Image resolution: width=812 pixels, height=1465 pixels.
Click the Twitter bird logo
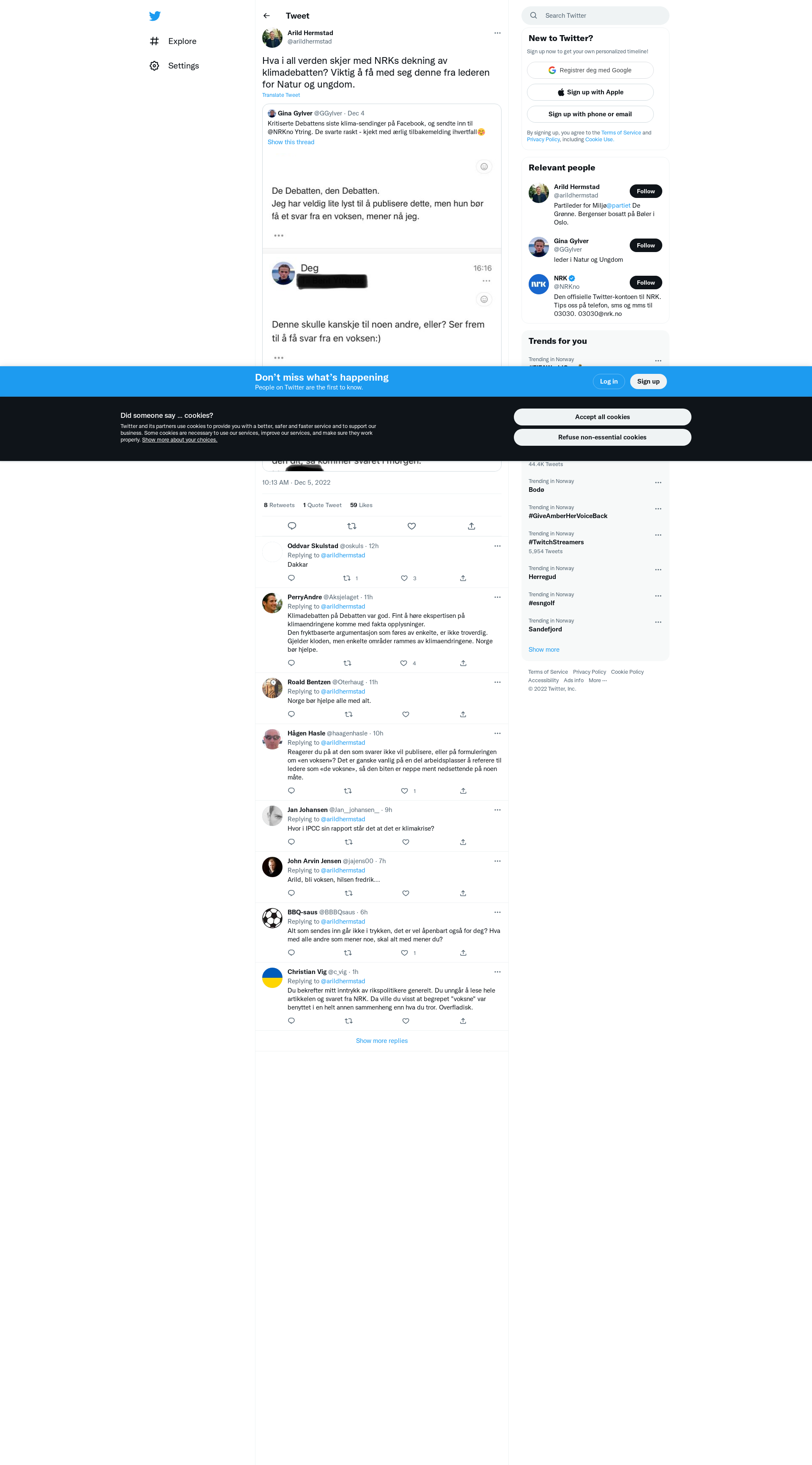pos(155,16)
